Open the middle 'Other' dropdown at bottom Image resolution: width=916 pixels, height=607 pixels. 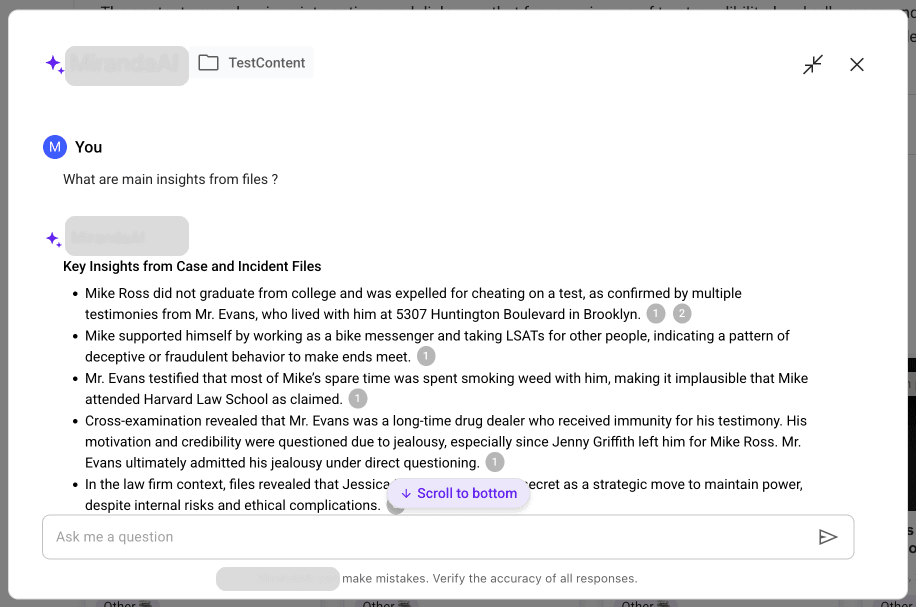385,603
